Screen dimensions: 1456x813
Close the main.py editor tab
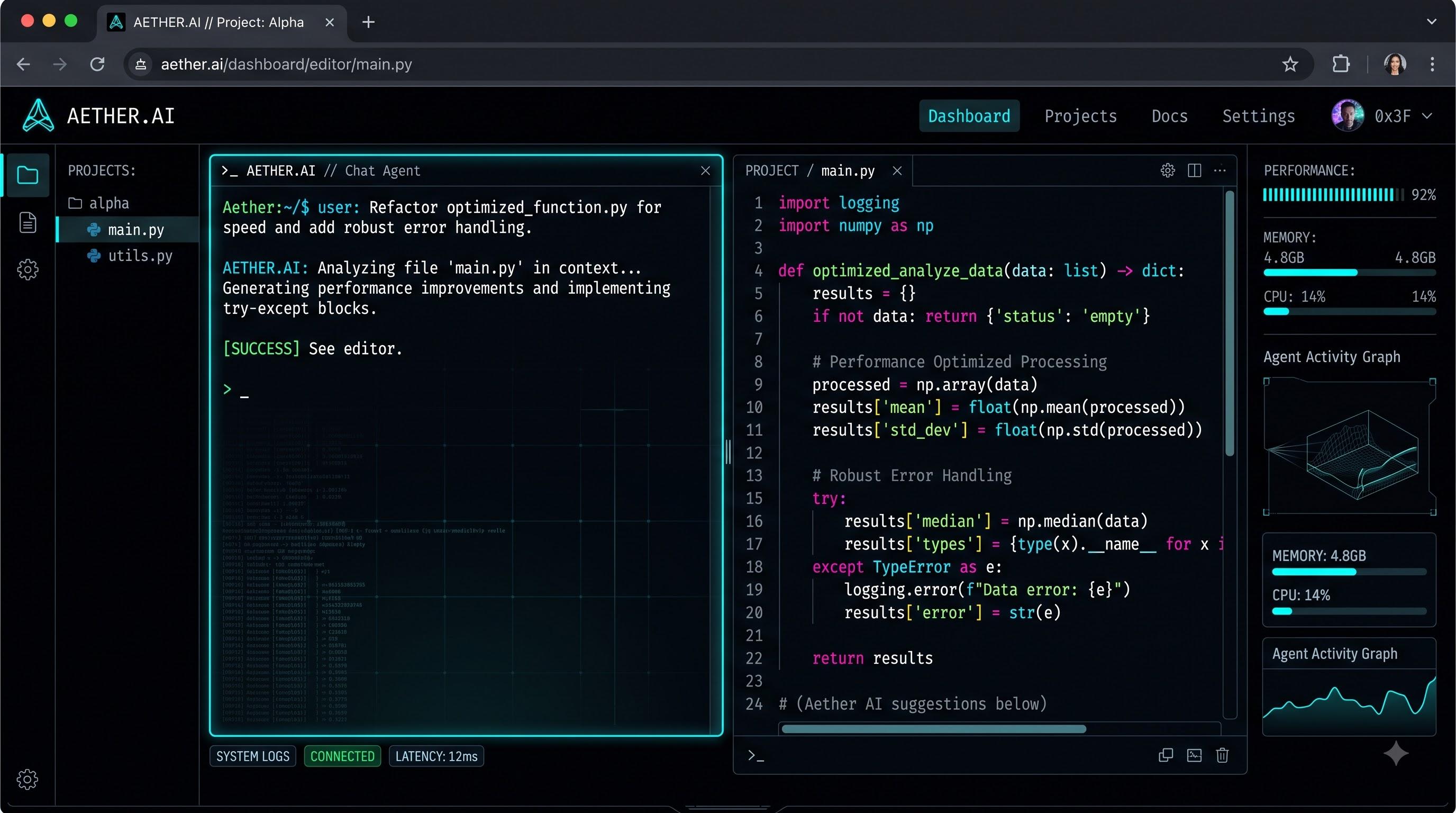coord(897,171)
